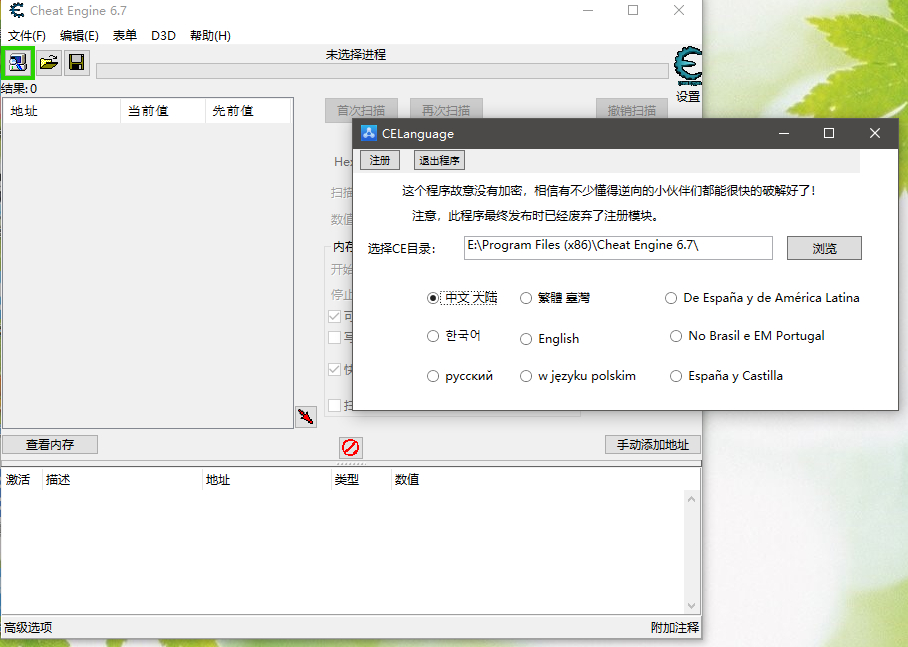The height and width of the screenshot is (647, 908).
Task: Click the 再次扫描 button
Action: (x=446, y=110)
